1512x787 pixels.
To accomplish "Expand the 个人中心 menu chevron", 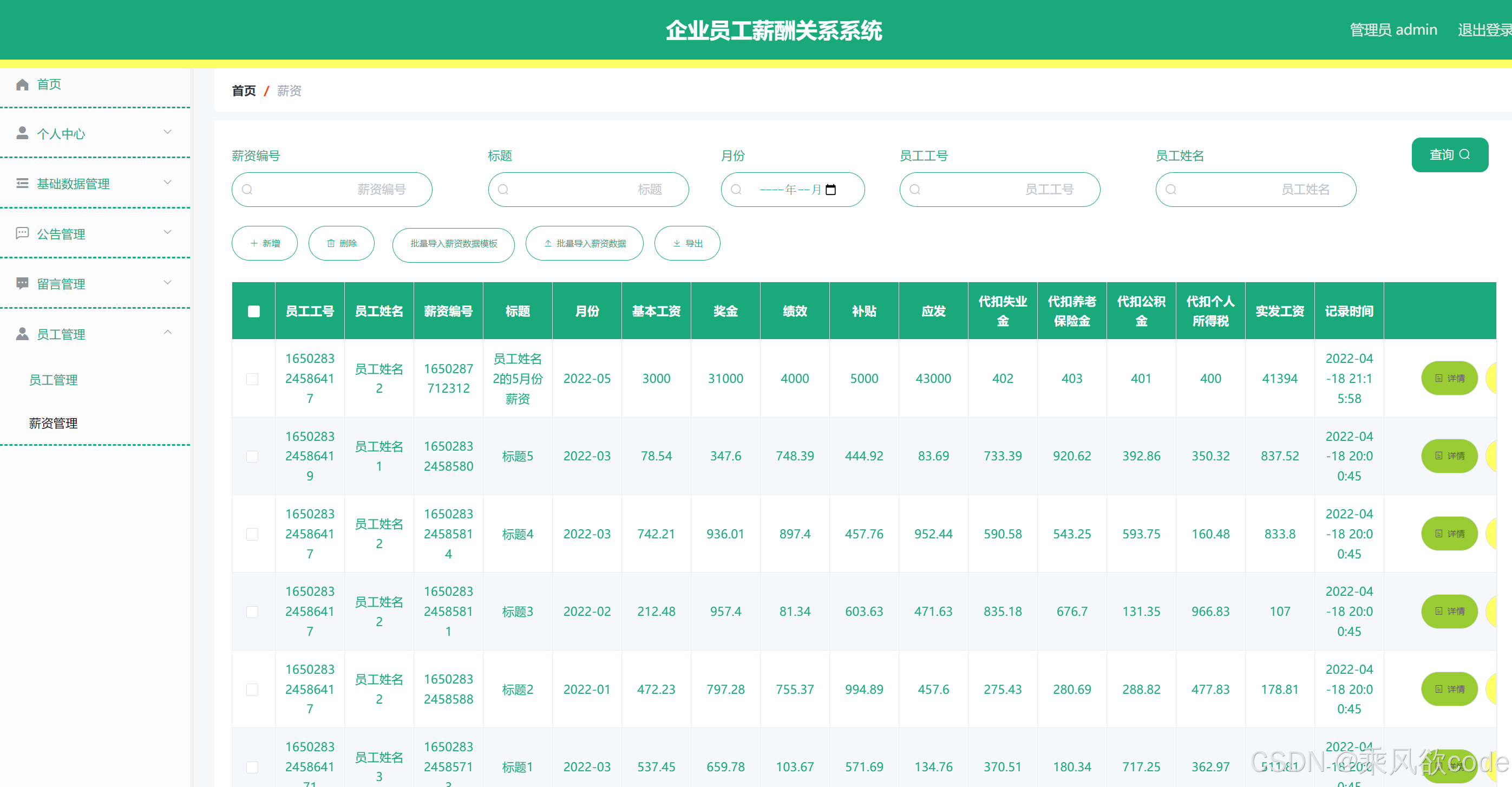I will [x=167, y=132].
